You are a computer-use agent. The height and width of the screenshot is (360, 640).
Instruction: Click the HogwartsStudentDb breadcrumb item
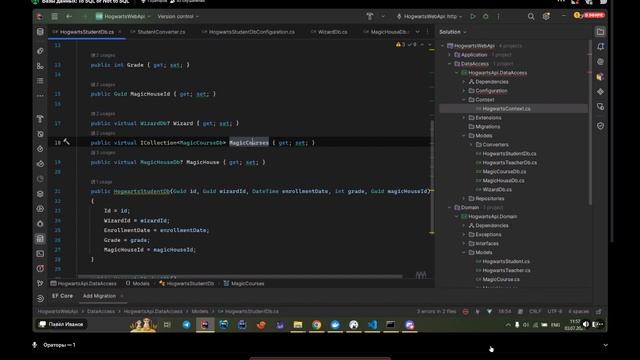186,283
